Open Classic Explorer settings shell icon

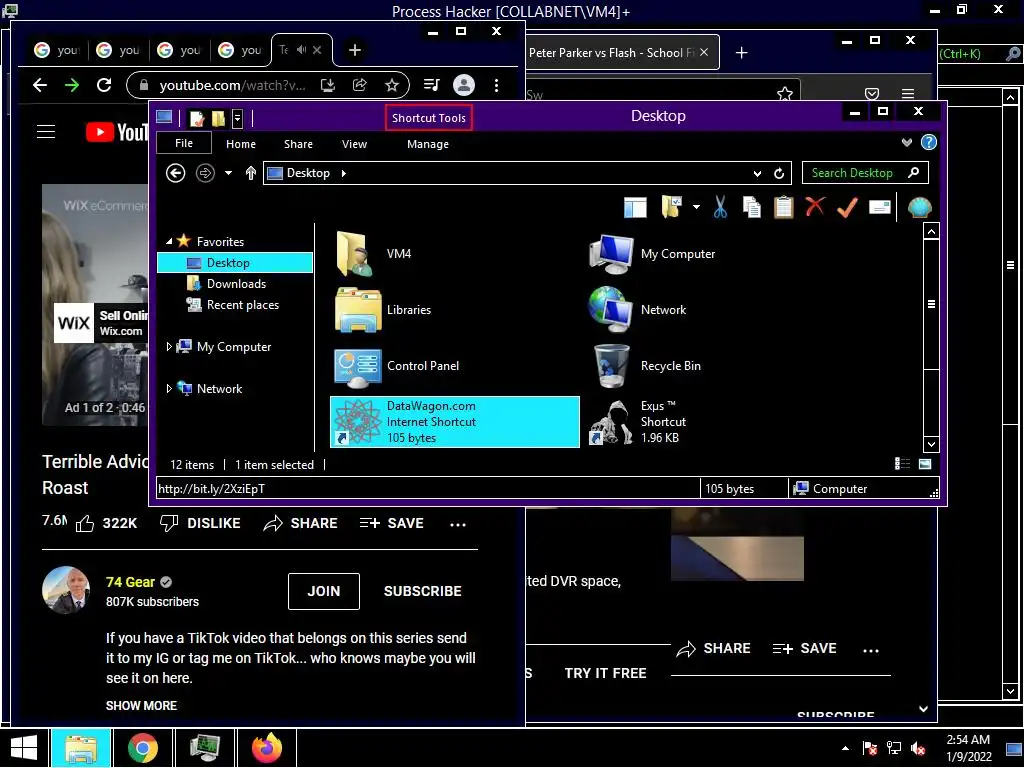click(x=920, y=208)
